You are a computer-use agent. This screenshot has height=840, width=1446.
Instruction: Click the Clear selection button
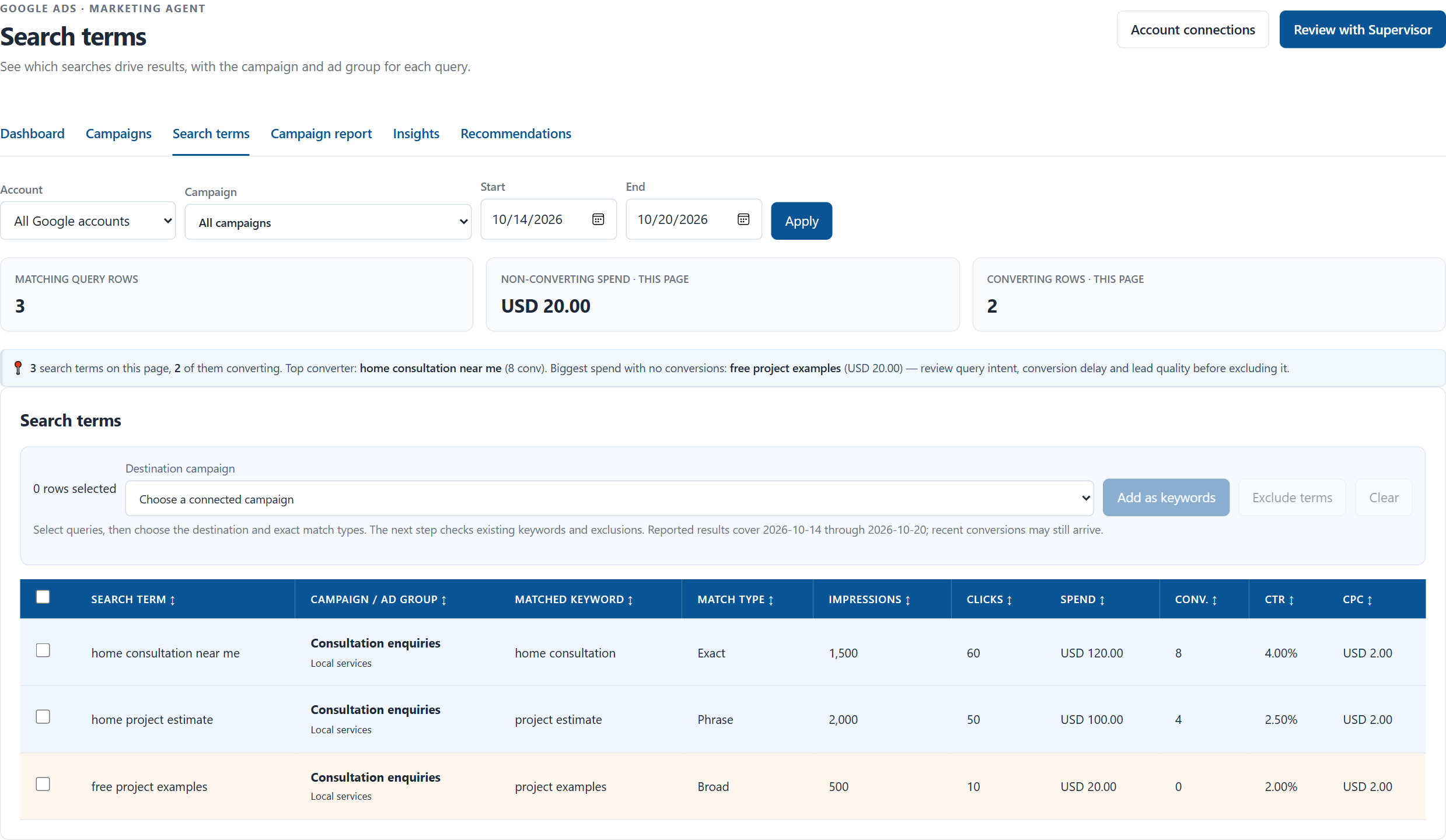tap(1384, 498)
